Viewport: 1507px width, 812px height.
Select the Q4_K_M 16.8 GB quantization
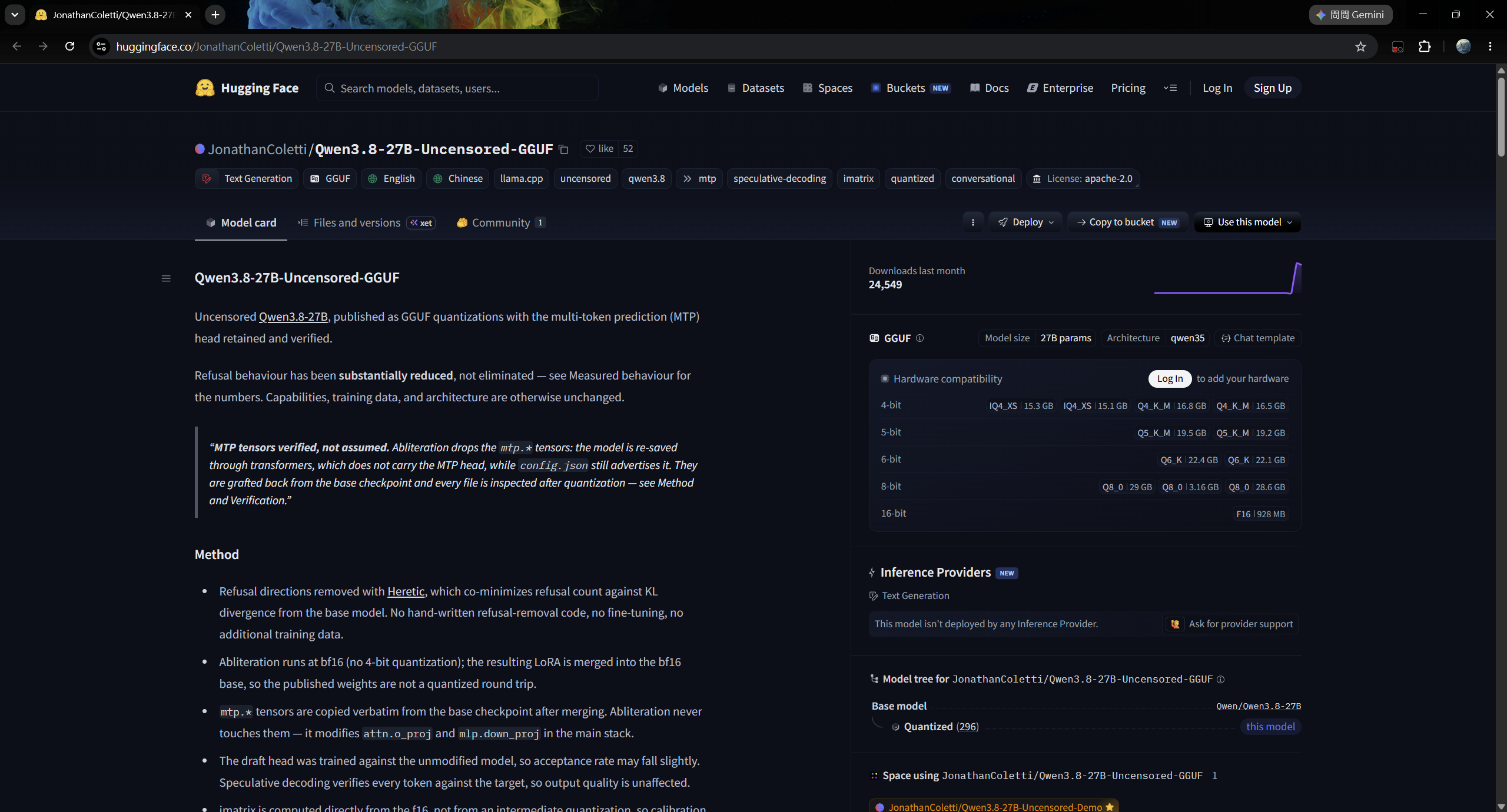point(1171,406)
